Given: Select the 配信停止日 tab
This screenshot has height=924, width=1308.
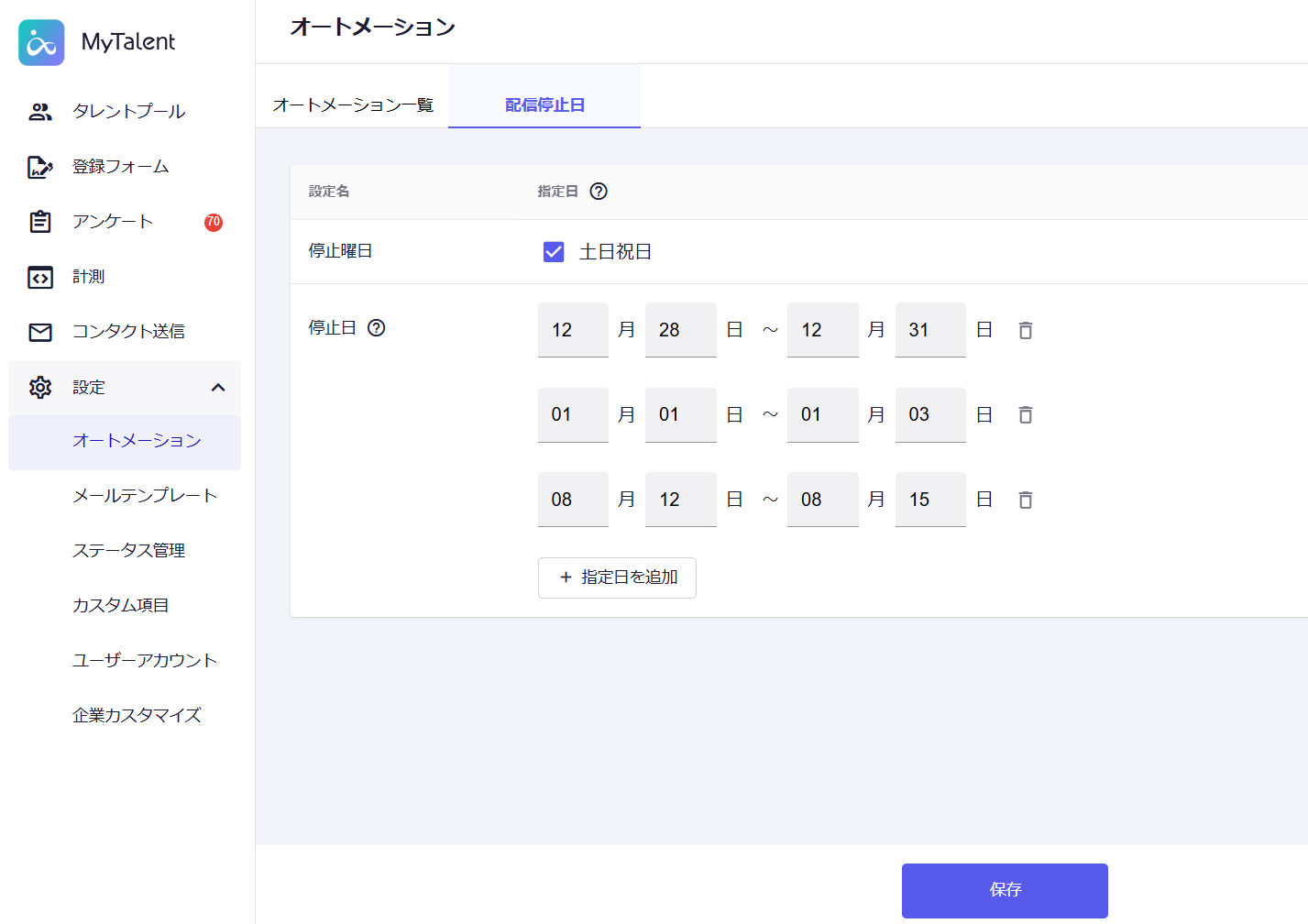Looking at the screenshot, I should click(544, 105).
